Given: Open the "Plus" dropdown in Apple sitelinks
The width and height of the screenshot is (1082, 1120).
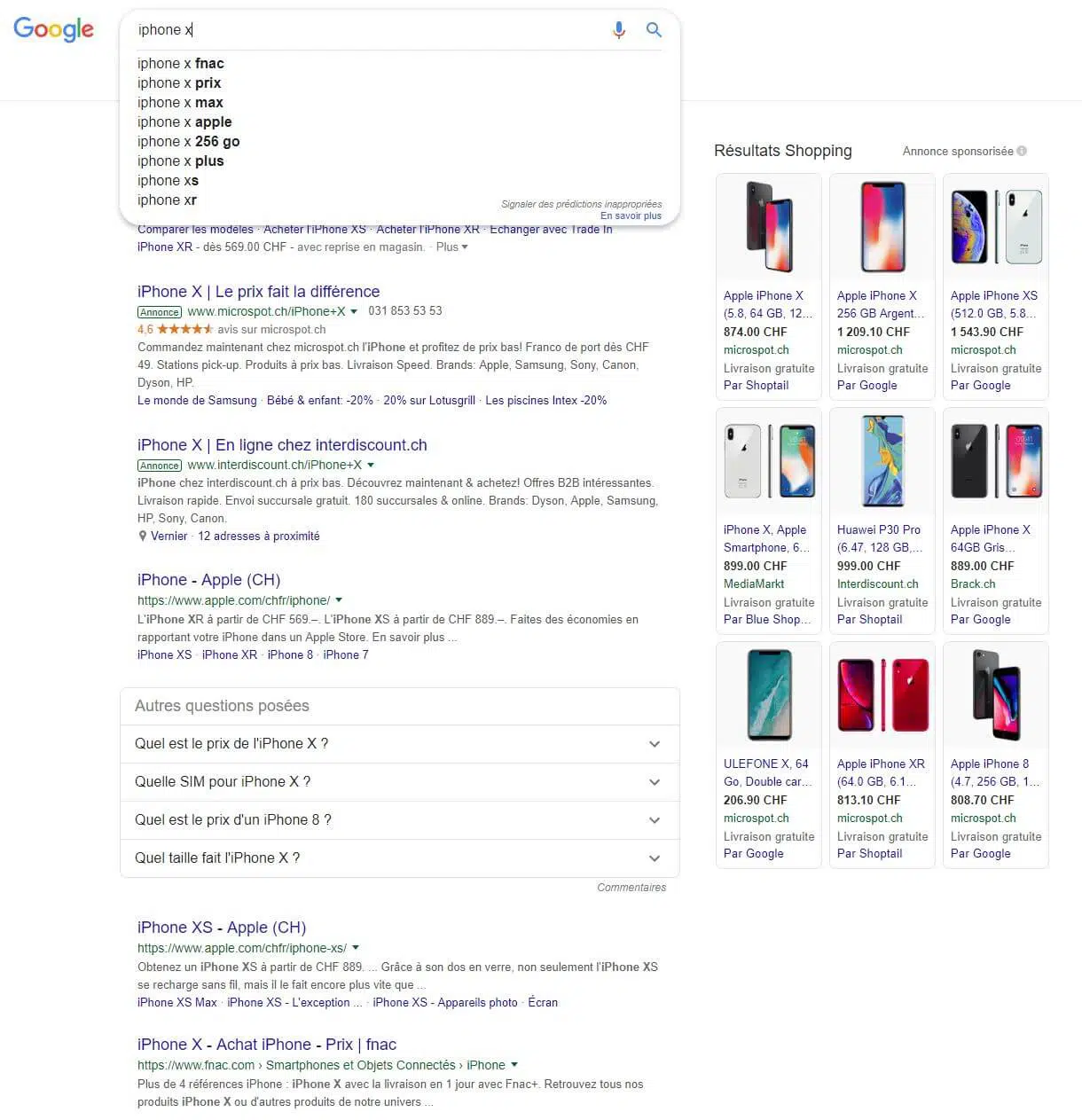Looking at the screenshot, I should 451,247.
